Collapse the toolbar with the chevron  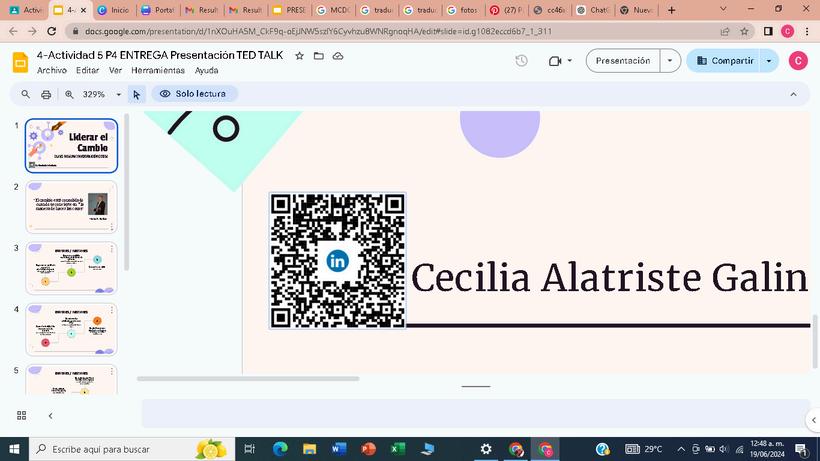(793, 95)
